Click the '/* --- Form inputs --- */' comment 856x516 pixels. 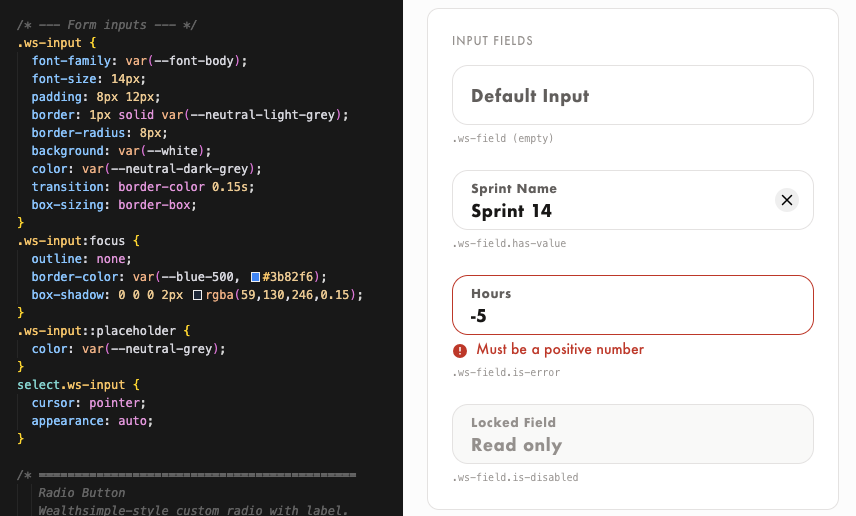click(106, 25)
